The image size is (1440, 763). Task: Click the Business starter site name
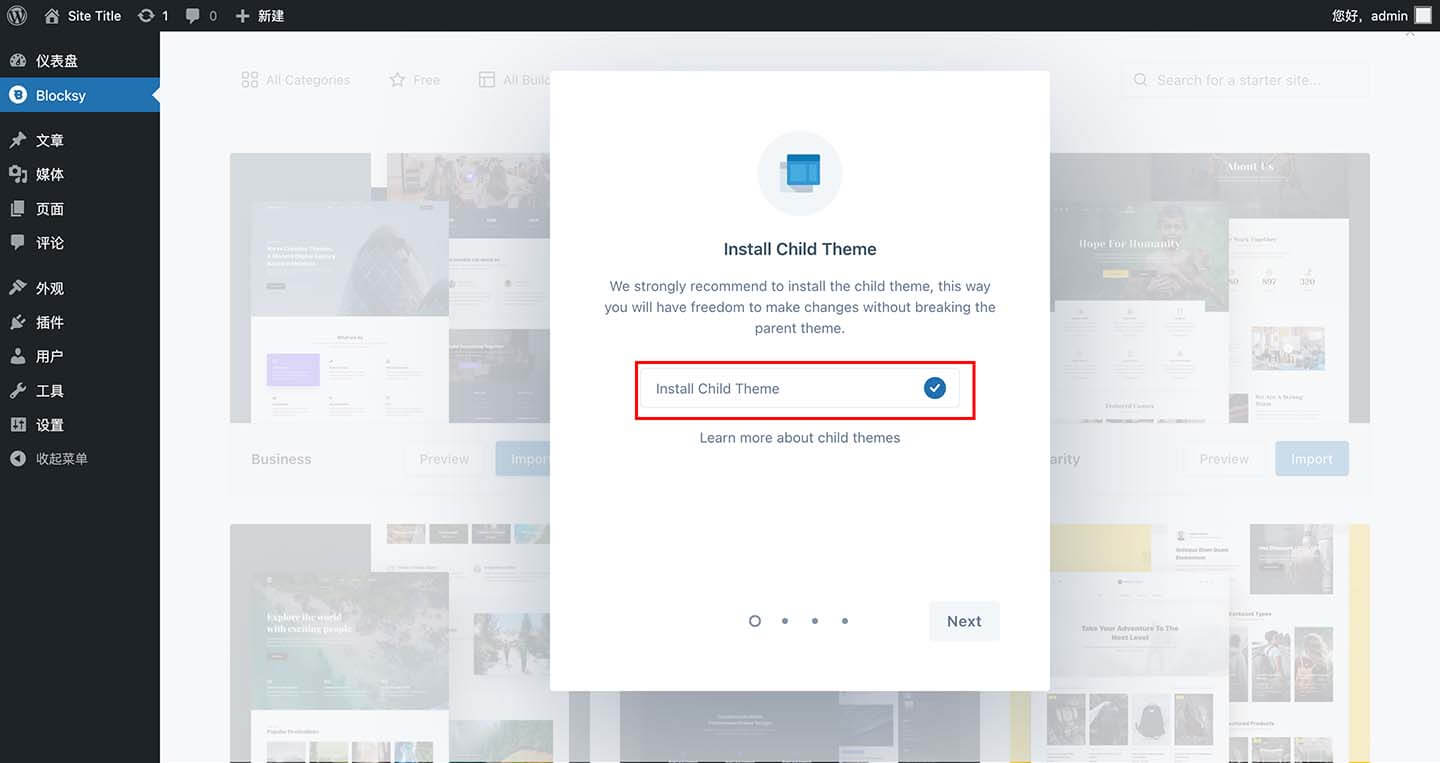281,459
